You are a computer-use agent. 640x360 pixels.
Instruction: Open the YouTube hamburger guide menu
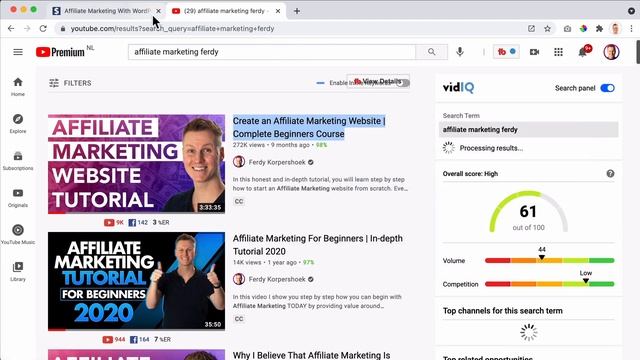[18, 52]
